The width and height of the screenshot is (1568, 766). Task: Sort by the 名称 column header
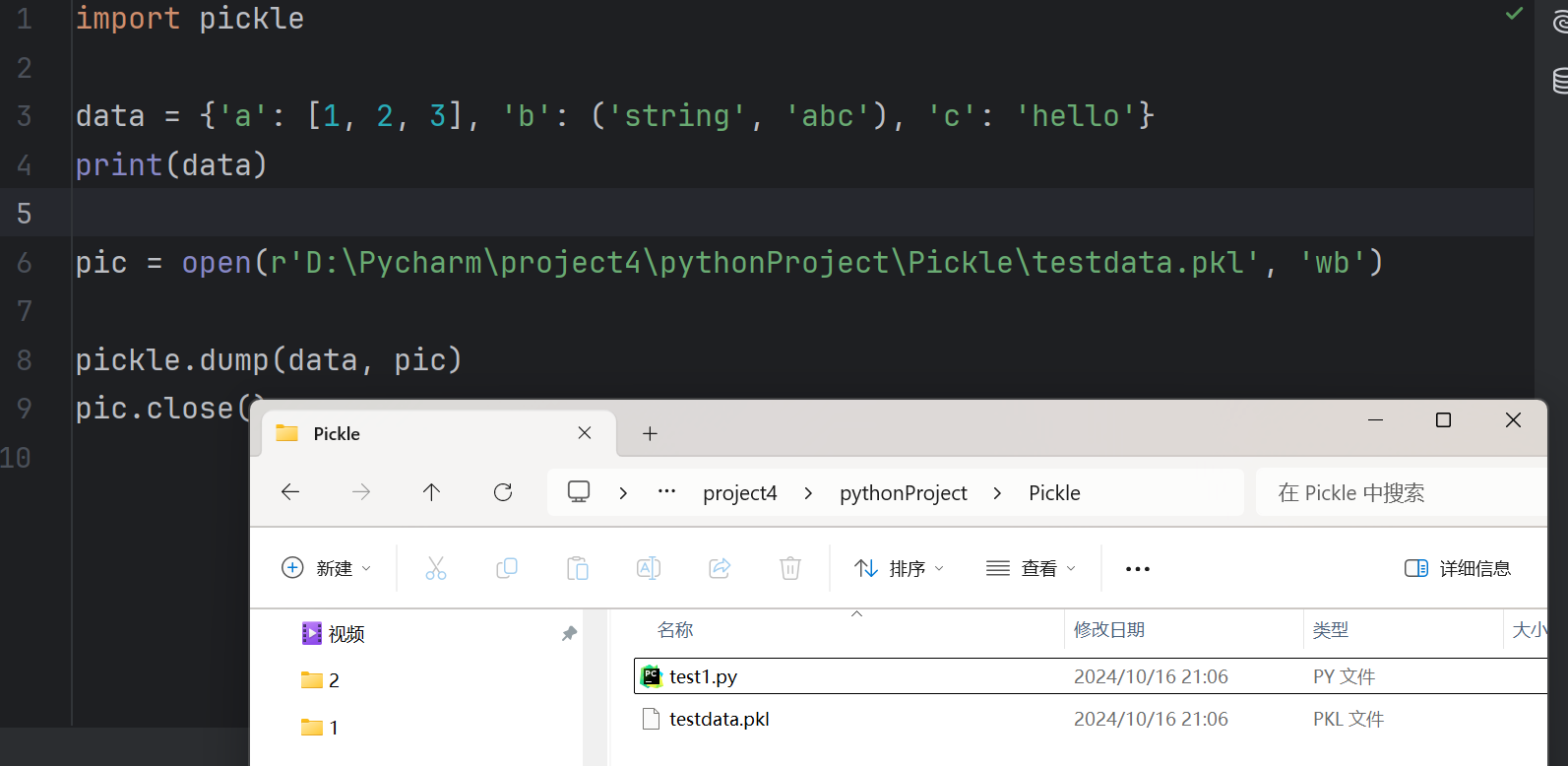675,630
